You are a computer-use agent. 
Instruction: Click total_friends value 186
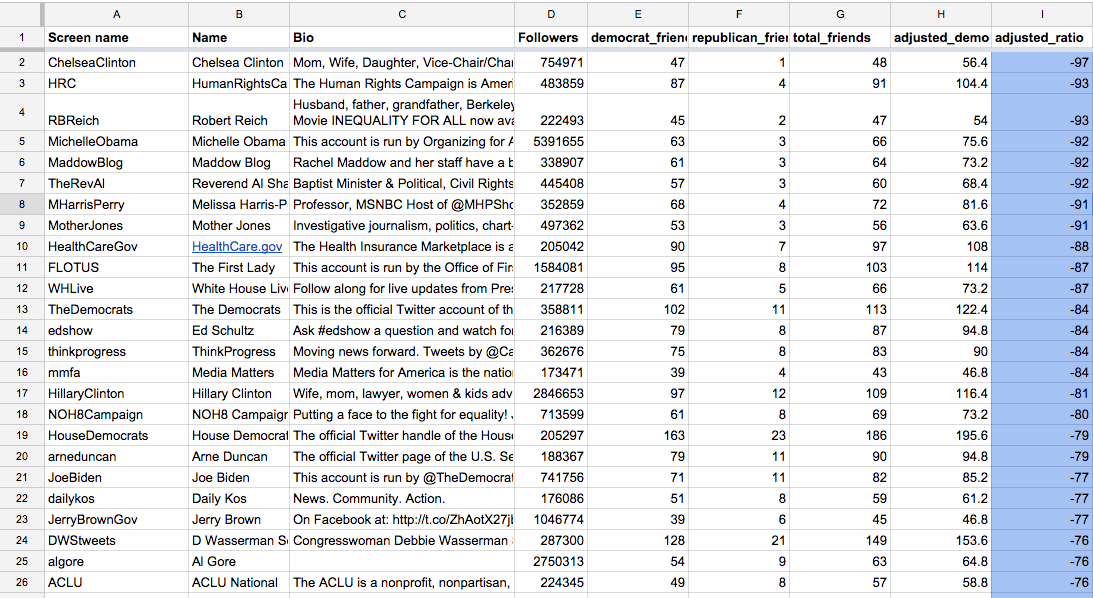tap(840, 436)
